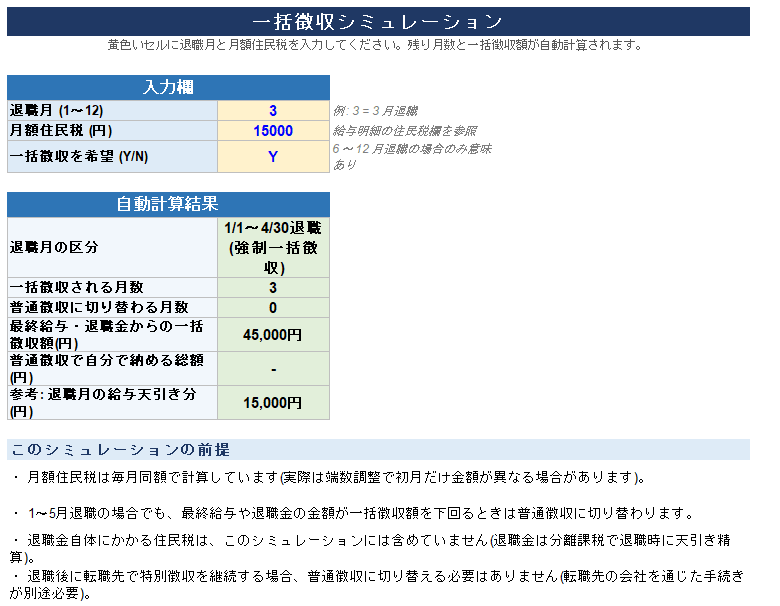
Task: Click the note starting 退職金自体にかかる住民税
Action: pyautogui.click(x=370, y=548)
